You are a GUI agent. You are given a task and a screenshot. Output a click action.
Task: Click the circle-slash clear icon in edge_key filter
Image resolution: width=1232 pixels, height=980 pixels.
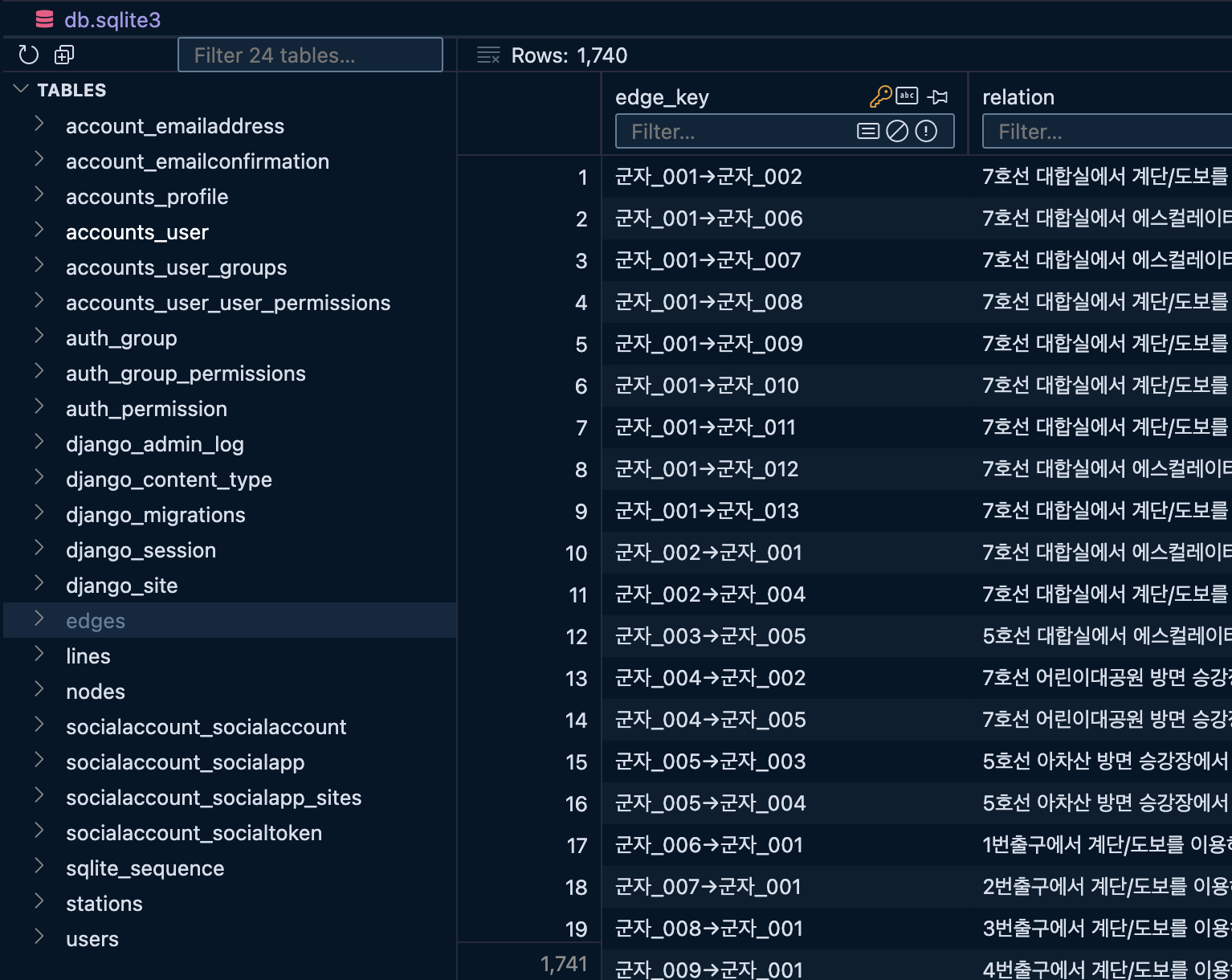[x=897, y=131]
